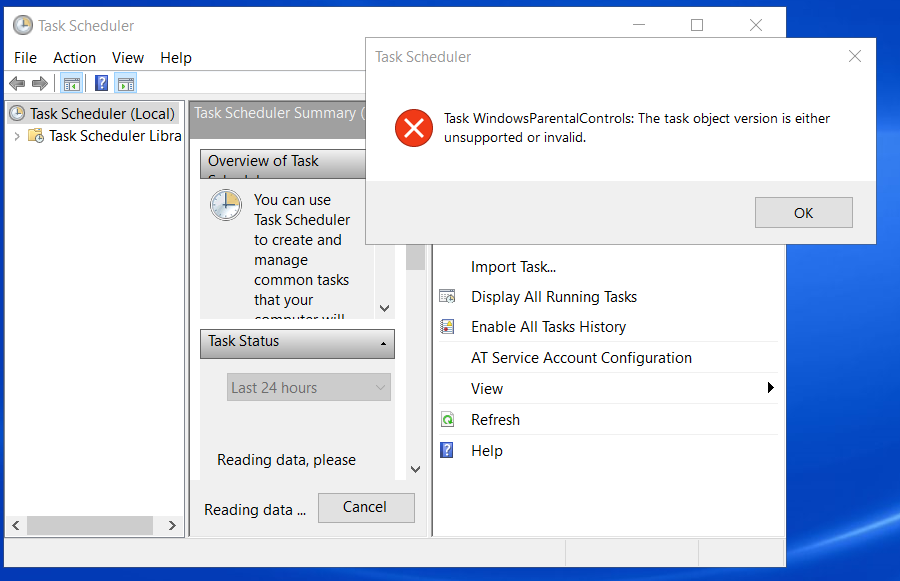900x581 pixels.
Task: Click Help in the Actions pane
Action: click(487, 451)
